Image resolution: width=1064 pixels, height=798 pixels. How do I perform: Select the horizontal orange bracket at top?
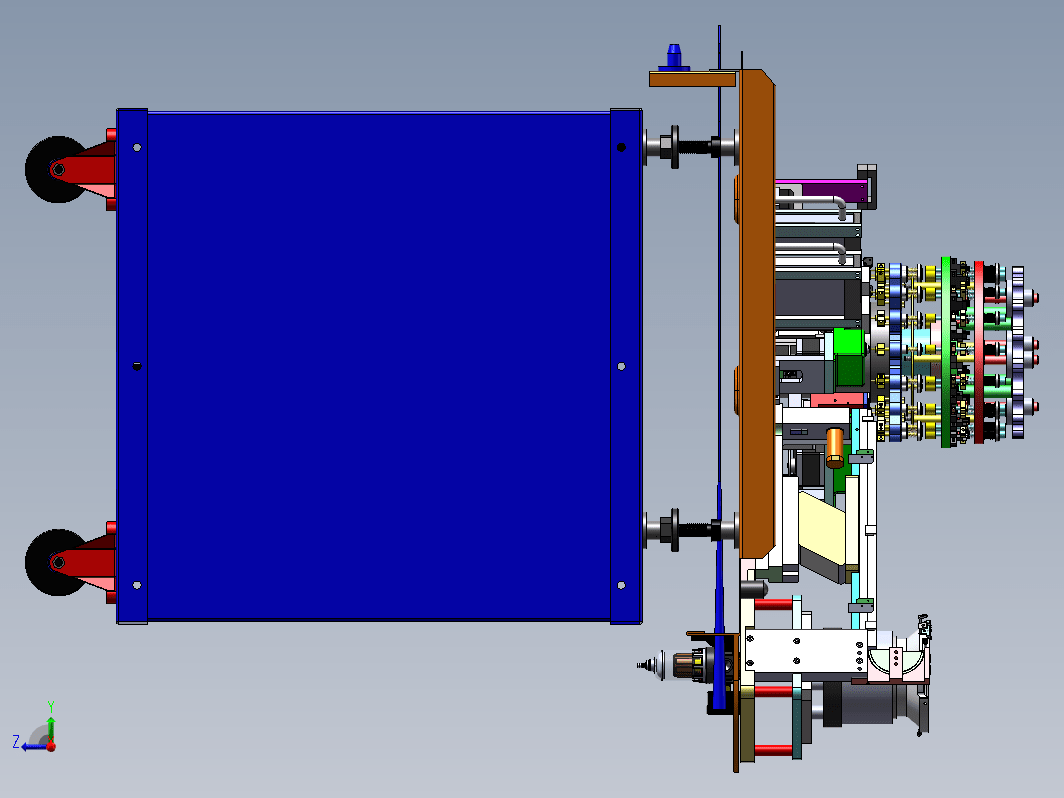coord(692,79)
